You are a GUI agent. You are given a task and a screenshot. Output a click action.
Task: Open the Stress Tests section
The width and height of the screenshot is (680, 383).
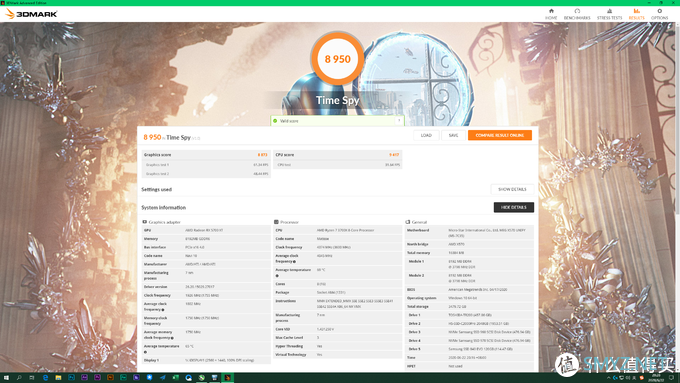609,13
